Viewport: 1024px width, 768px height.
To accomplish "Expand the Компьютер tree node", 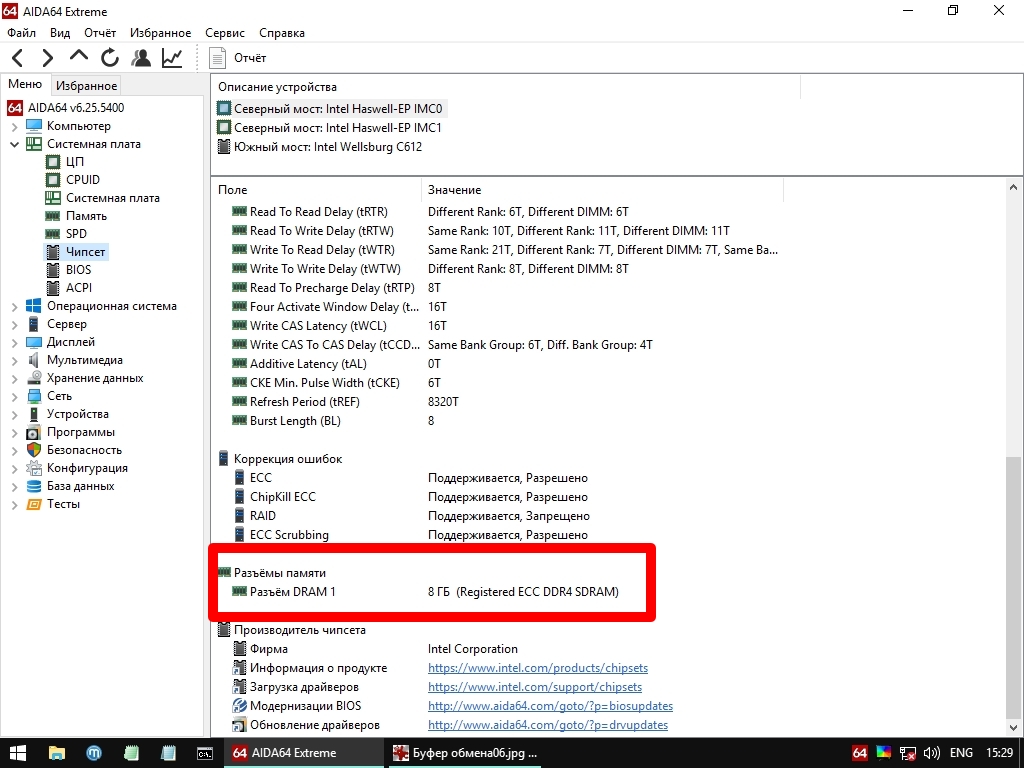I will tap(14, 126).
